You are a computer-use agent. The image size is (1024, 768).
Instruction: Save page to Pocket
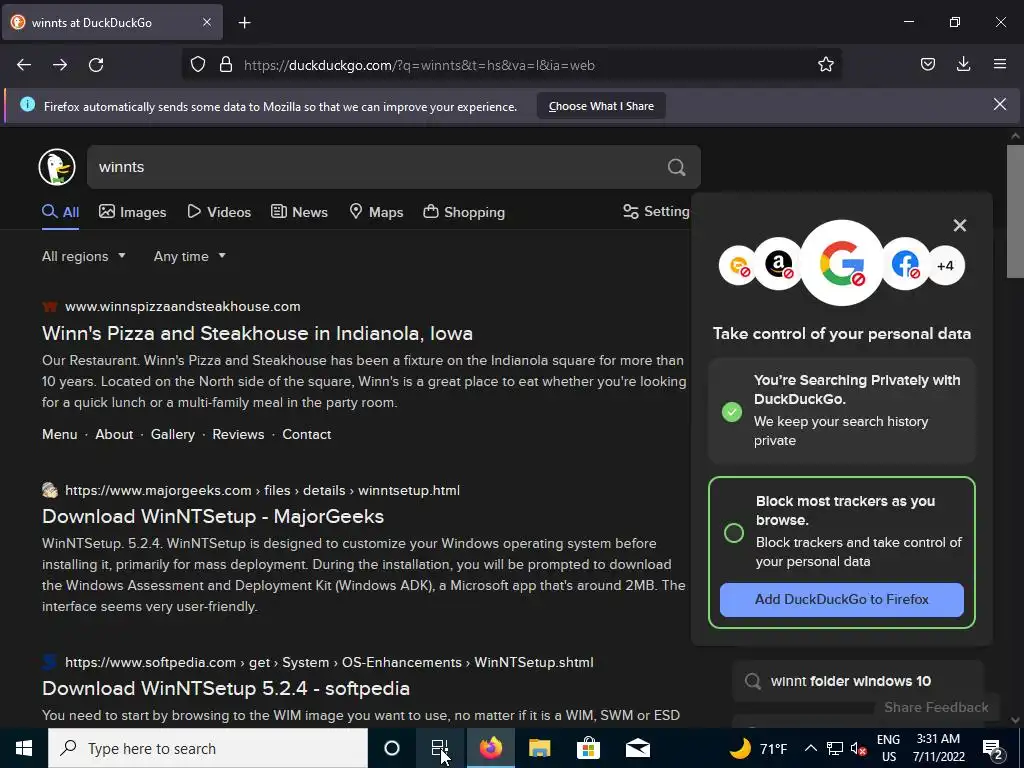pos(928,64)
